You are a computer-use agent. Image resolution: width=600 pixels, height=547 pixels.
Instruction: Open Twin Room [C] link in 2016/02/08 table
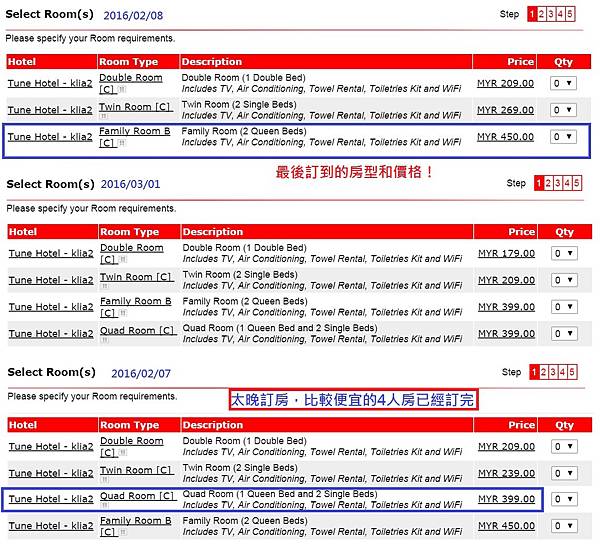(136, 107)
